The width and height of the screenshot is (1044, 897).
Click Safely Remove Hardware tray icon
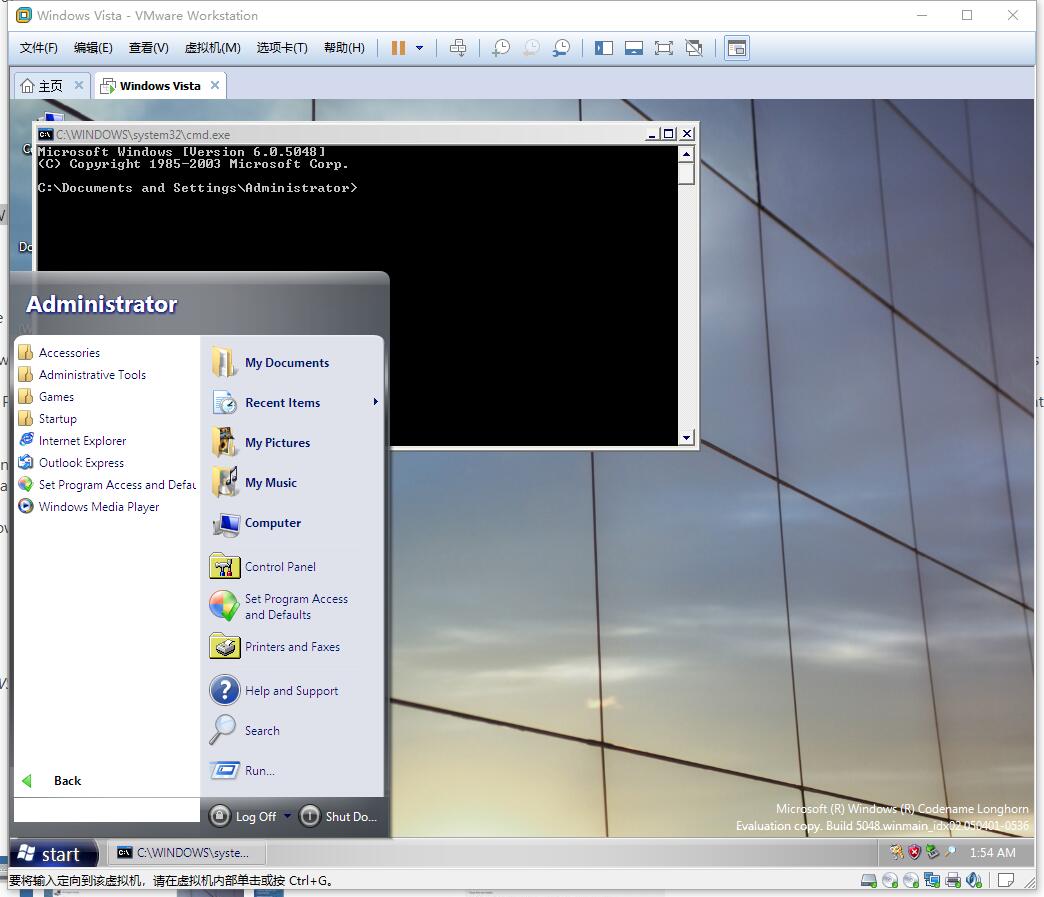pyautogui.click(x=932, y=852)
